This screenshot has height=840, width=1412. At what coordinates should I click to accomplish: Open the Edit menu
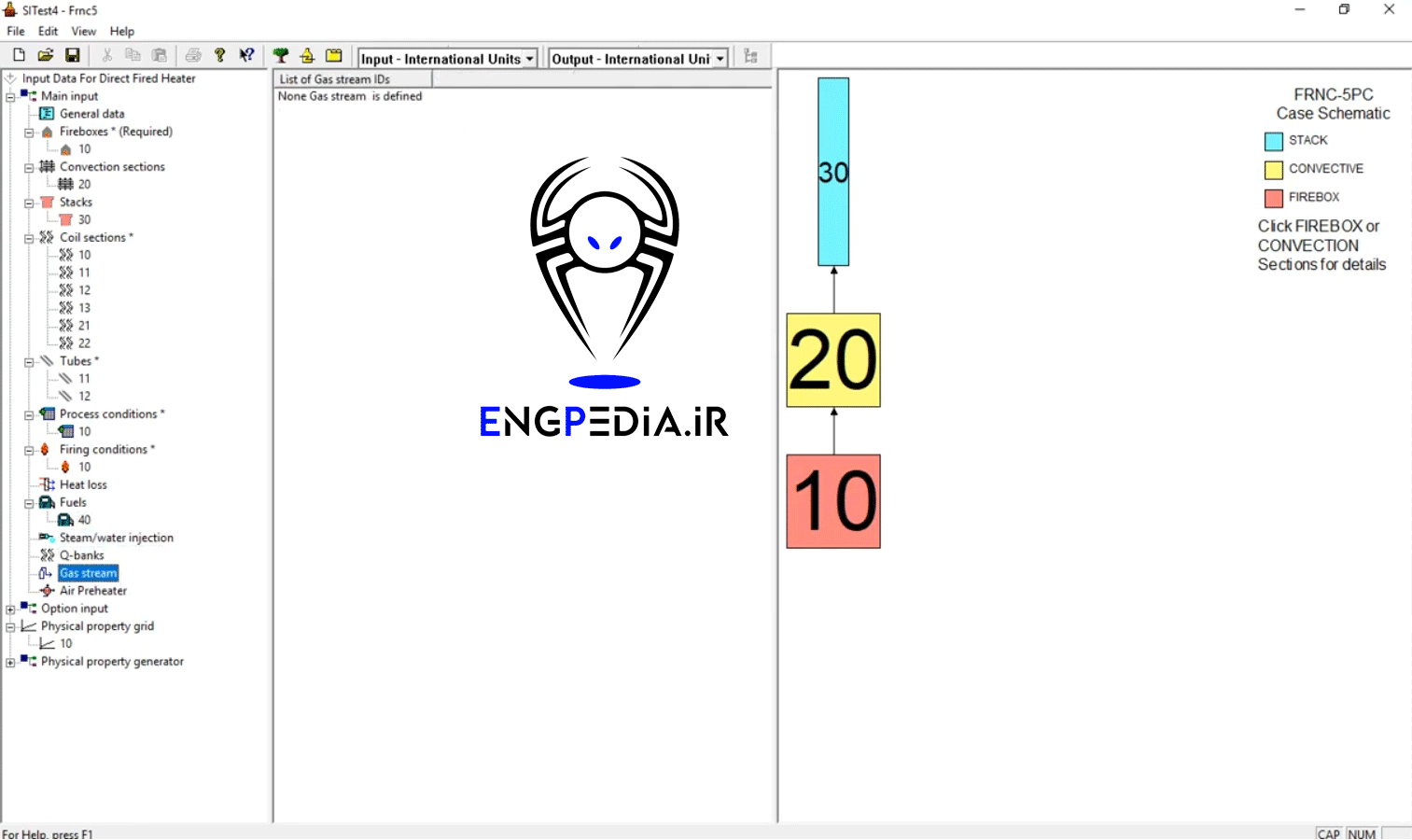pos(48,31)
